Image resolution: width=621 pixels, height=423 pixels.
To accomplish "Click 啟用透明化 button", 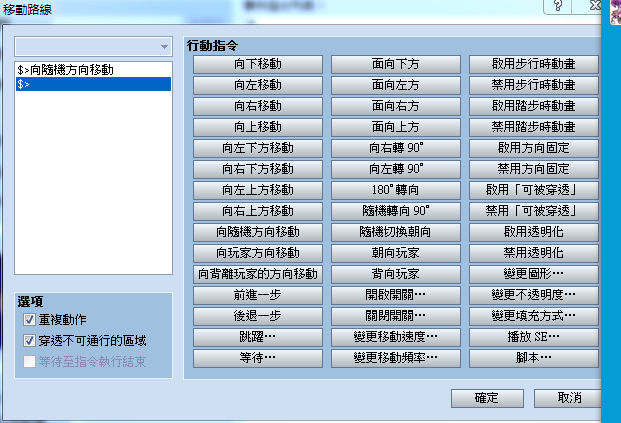I will 533,232.
